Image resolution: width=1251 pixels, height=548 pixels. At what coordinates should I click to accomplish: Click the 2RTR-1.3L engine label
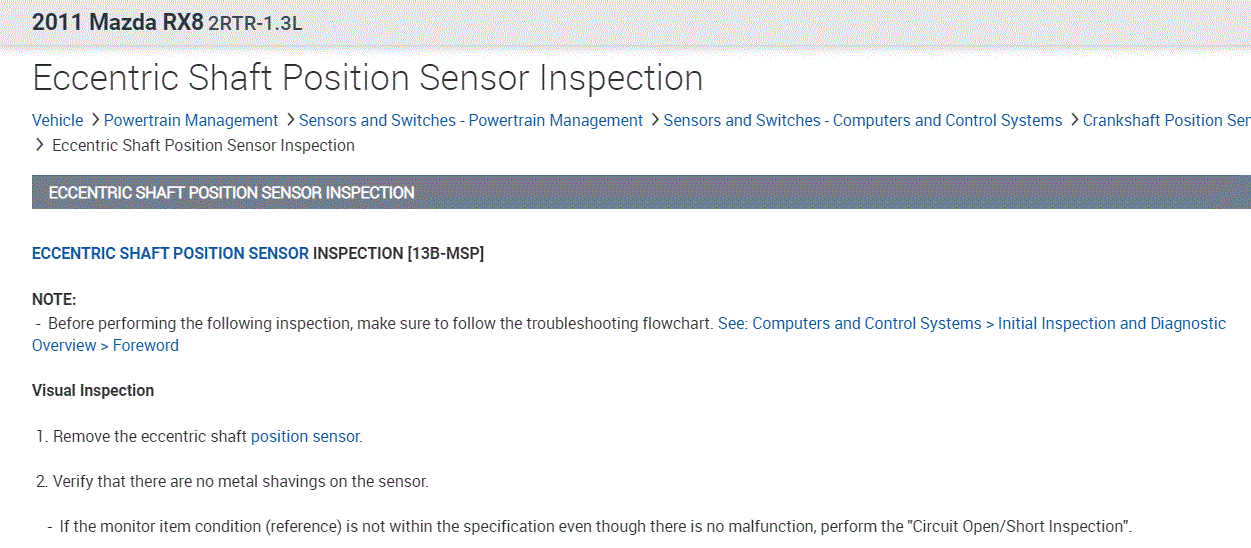pos(255,23)
